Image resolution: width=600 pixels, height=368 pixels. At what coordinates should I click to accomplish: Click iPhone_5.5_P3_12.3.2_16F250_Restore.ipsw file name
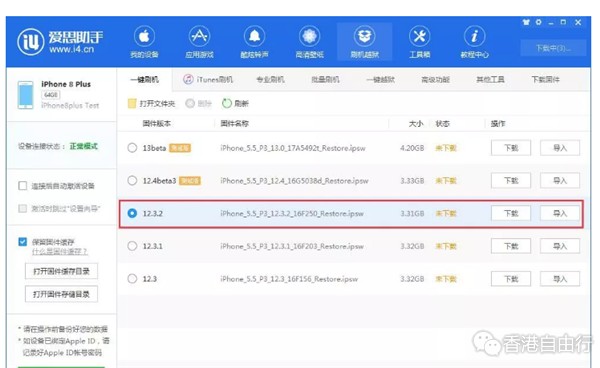(292, 213)
